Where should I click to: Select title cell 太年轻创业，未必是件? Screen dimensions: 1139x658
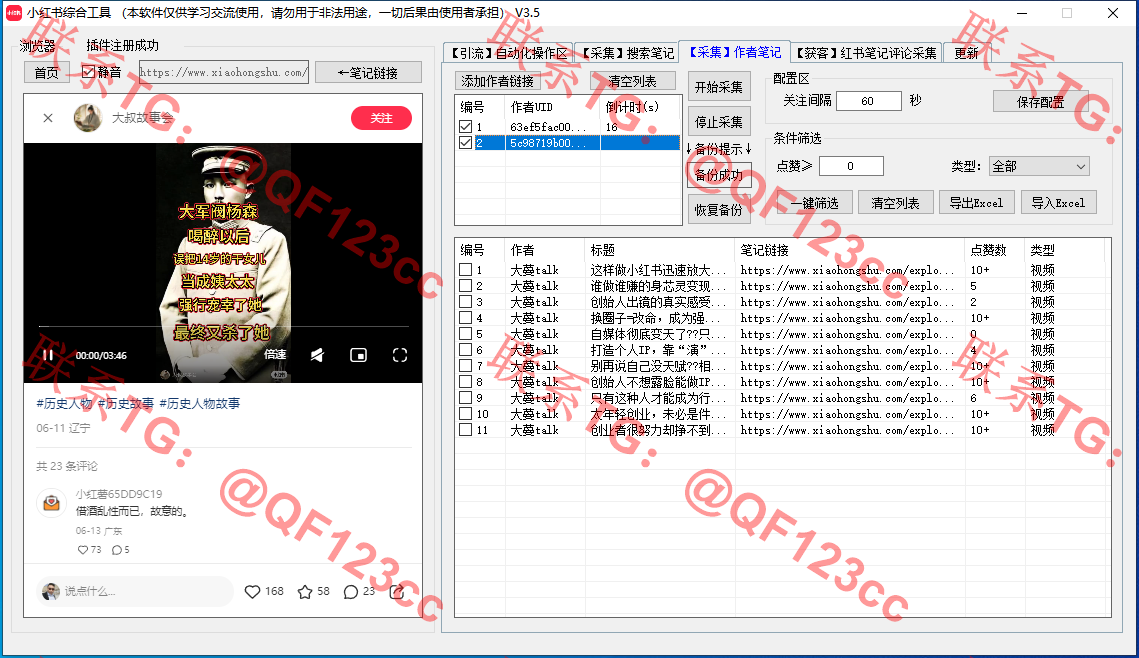[660, 414]
